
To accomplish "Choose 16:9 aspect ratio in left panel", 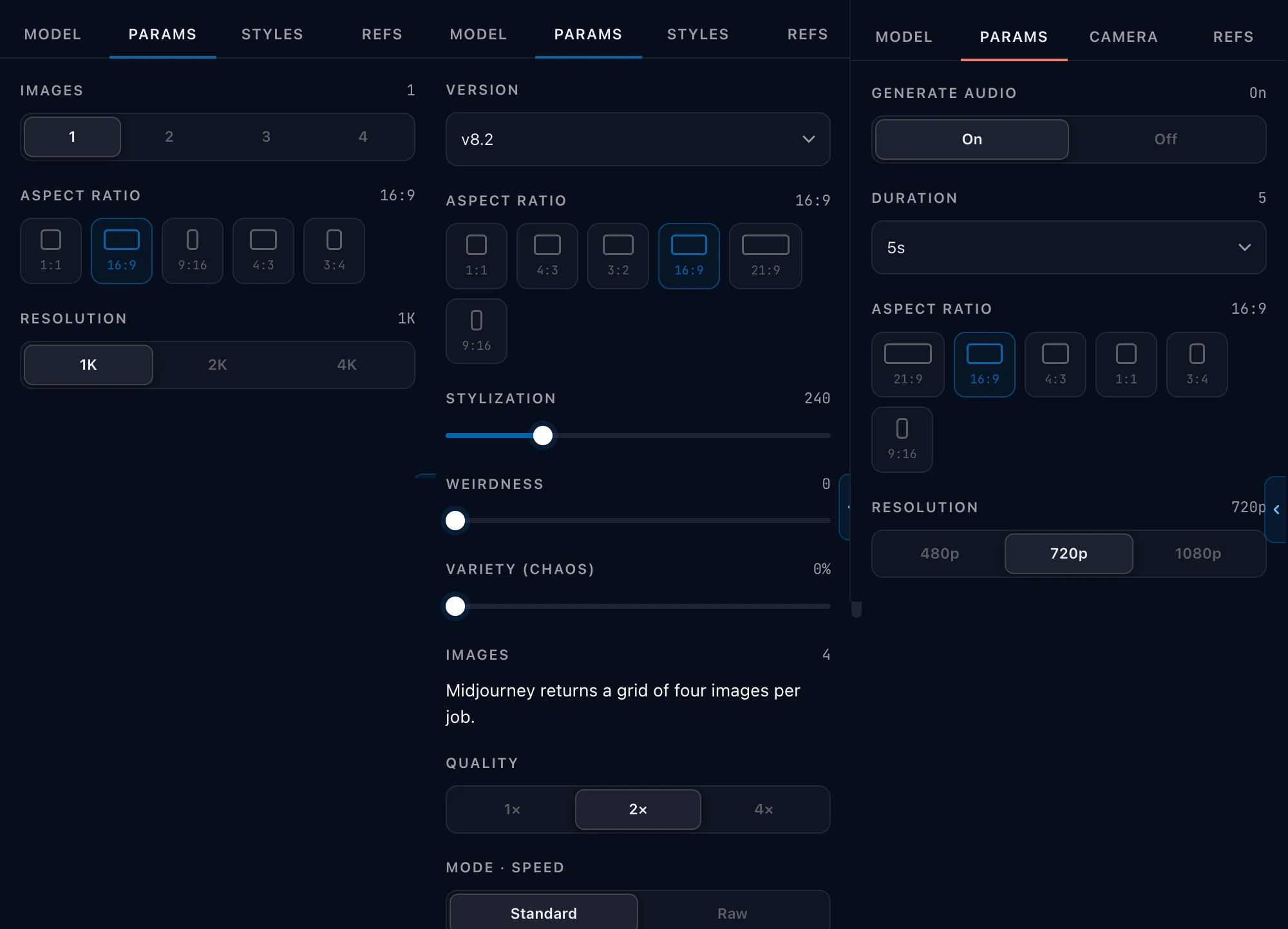I will click(x=122, y=251).
